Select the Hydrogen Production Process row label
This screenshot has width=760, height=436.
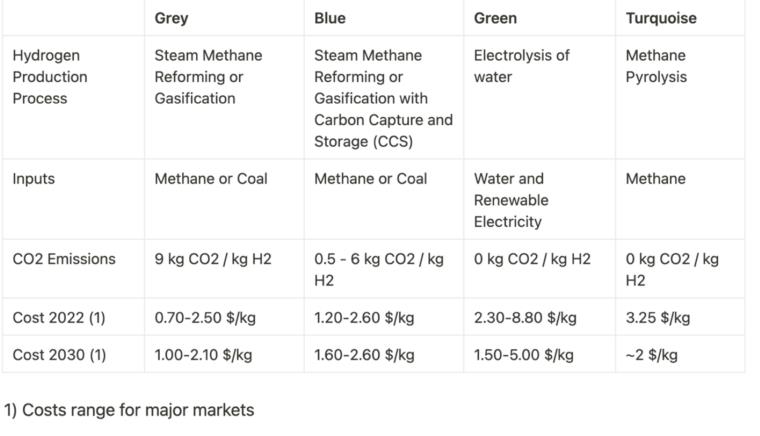click(50, 77)
